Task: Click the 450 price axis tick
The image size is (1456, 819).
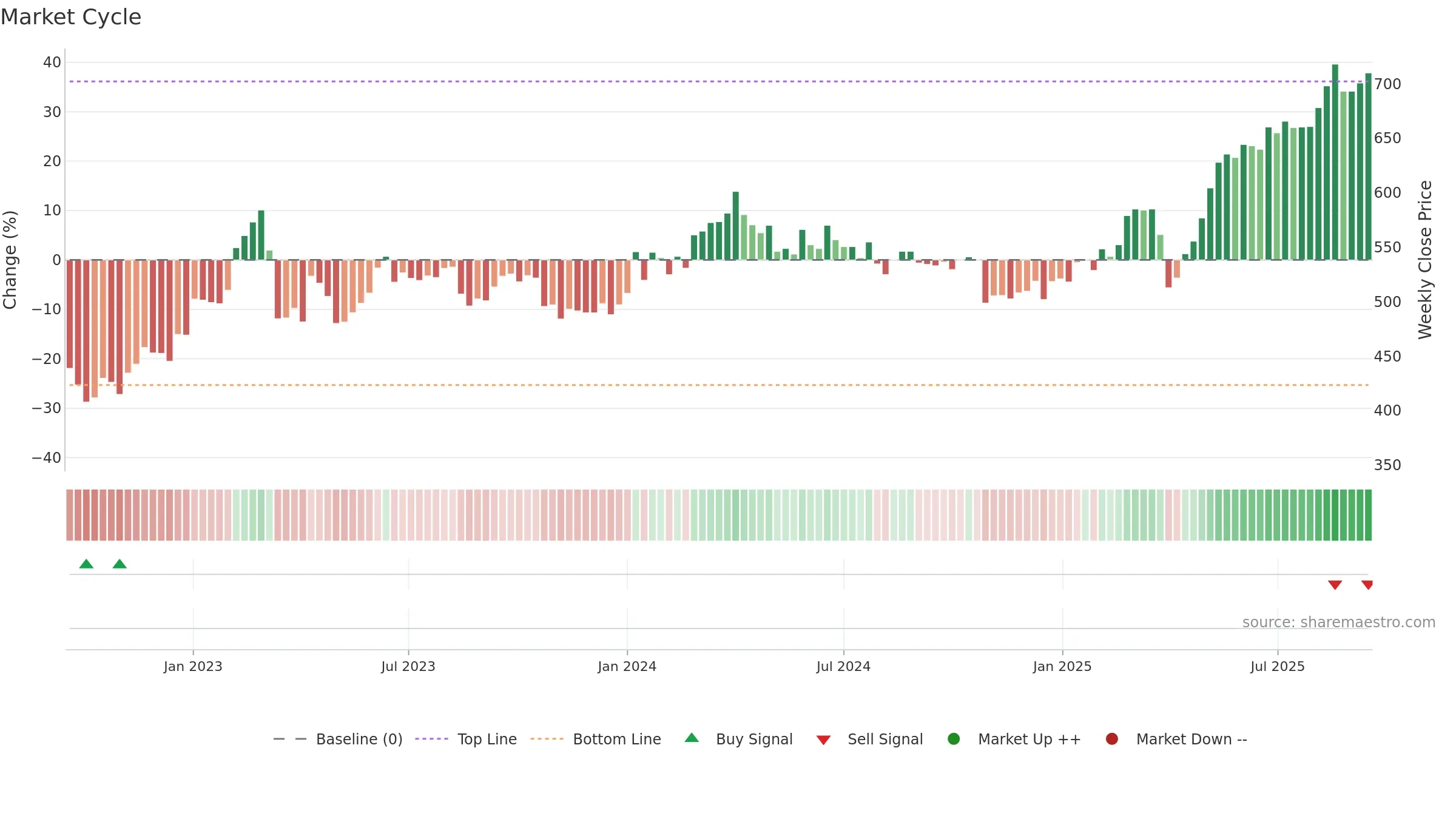Action: (x=1387, y=356)
